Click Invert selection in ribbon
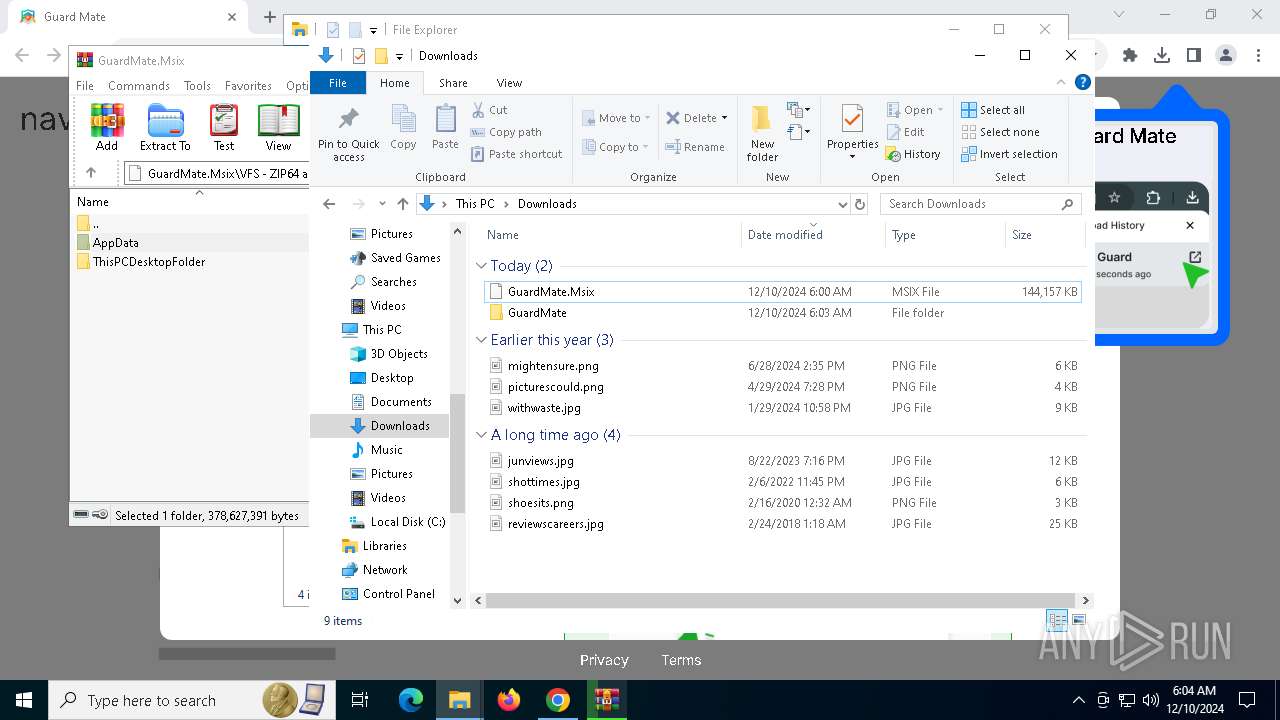This screenshot has width=1280, height=720. tap(1009, 154)
